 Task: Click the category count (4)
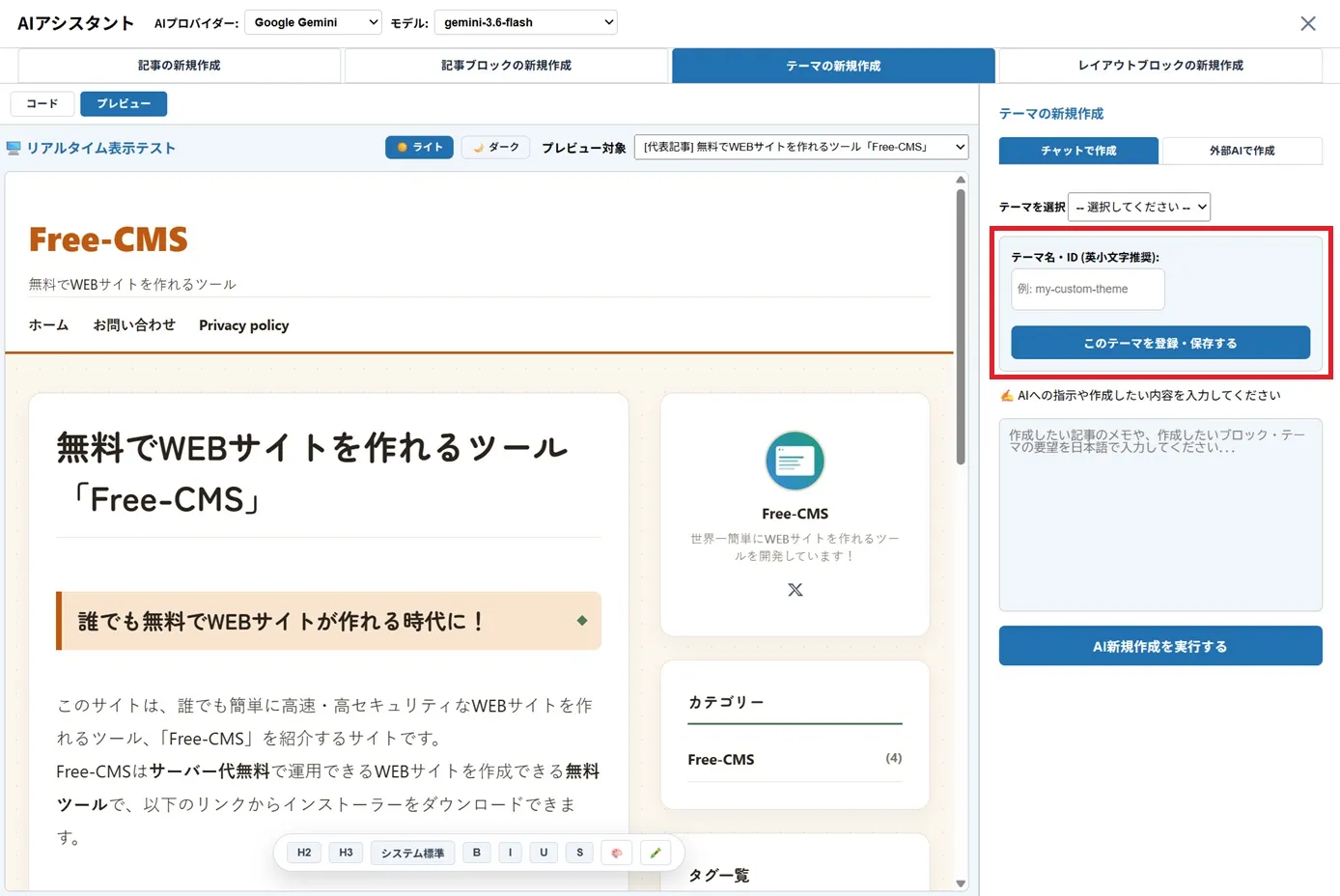pos(894,759)
